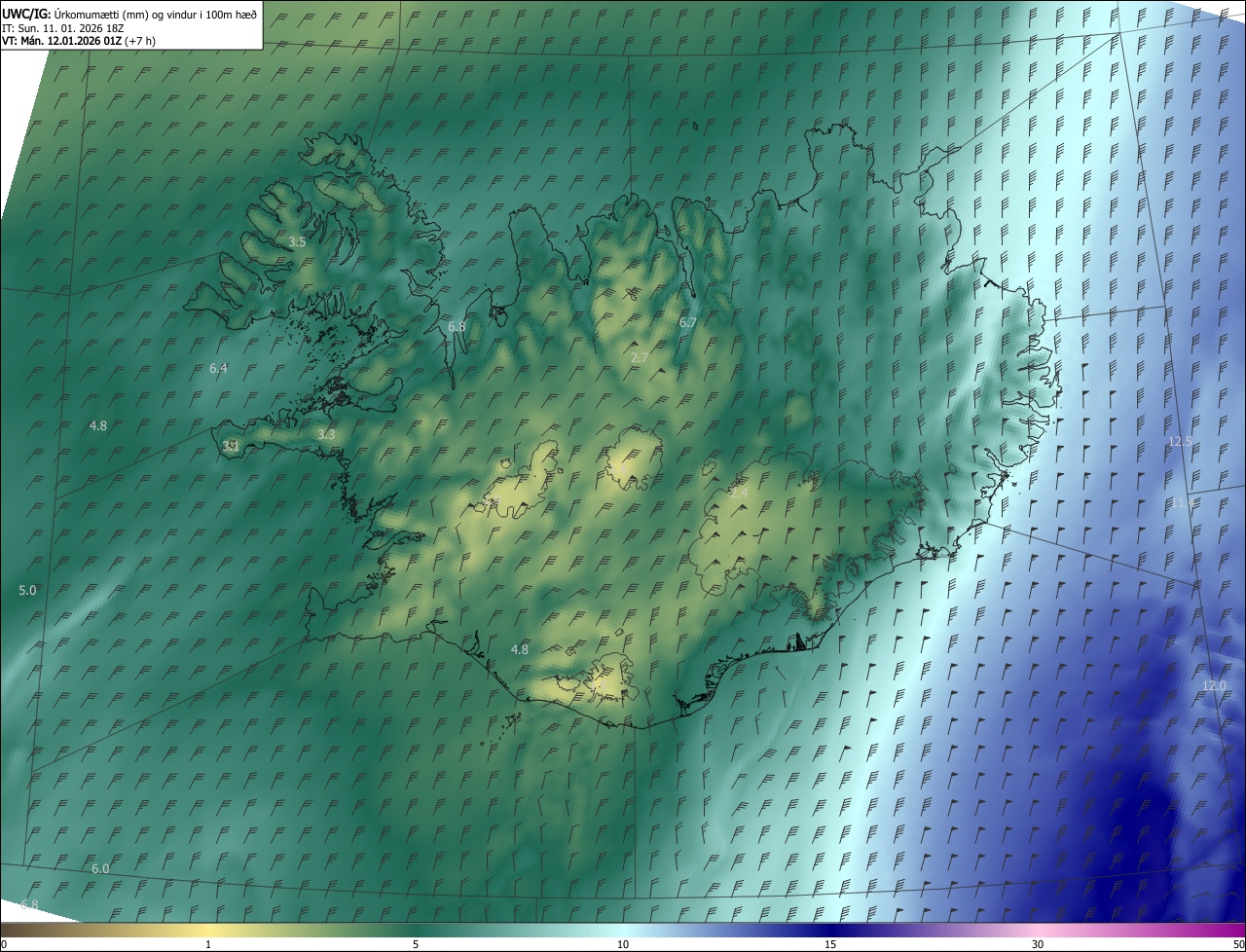Select the valid time 'VT: Mán. 12.01.2026 01Z'
Image resolution: width=1246 pixels, height=952 pixels.
pos(62,41)
